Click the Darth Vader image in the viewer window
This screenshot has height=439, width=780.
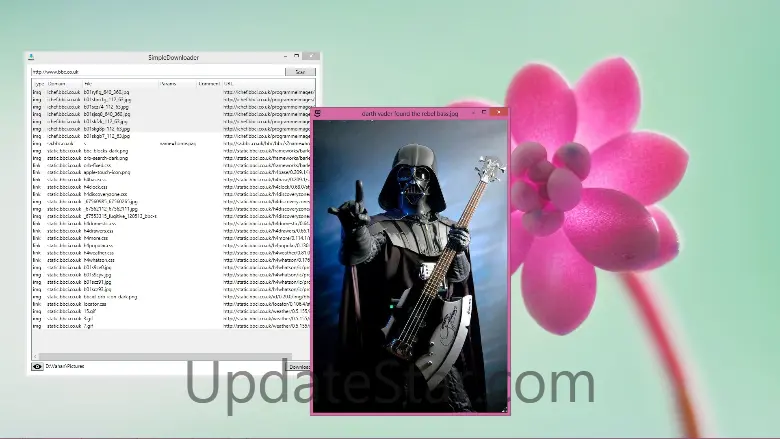[410, 266]
